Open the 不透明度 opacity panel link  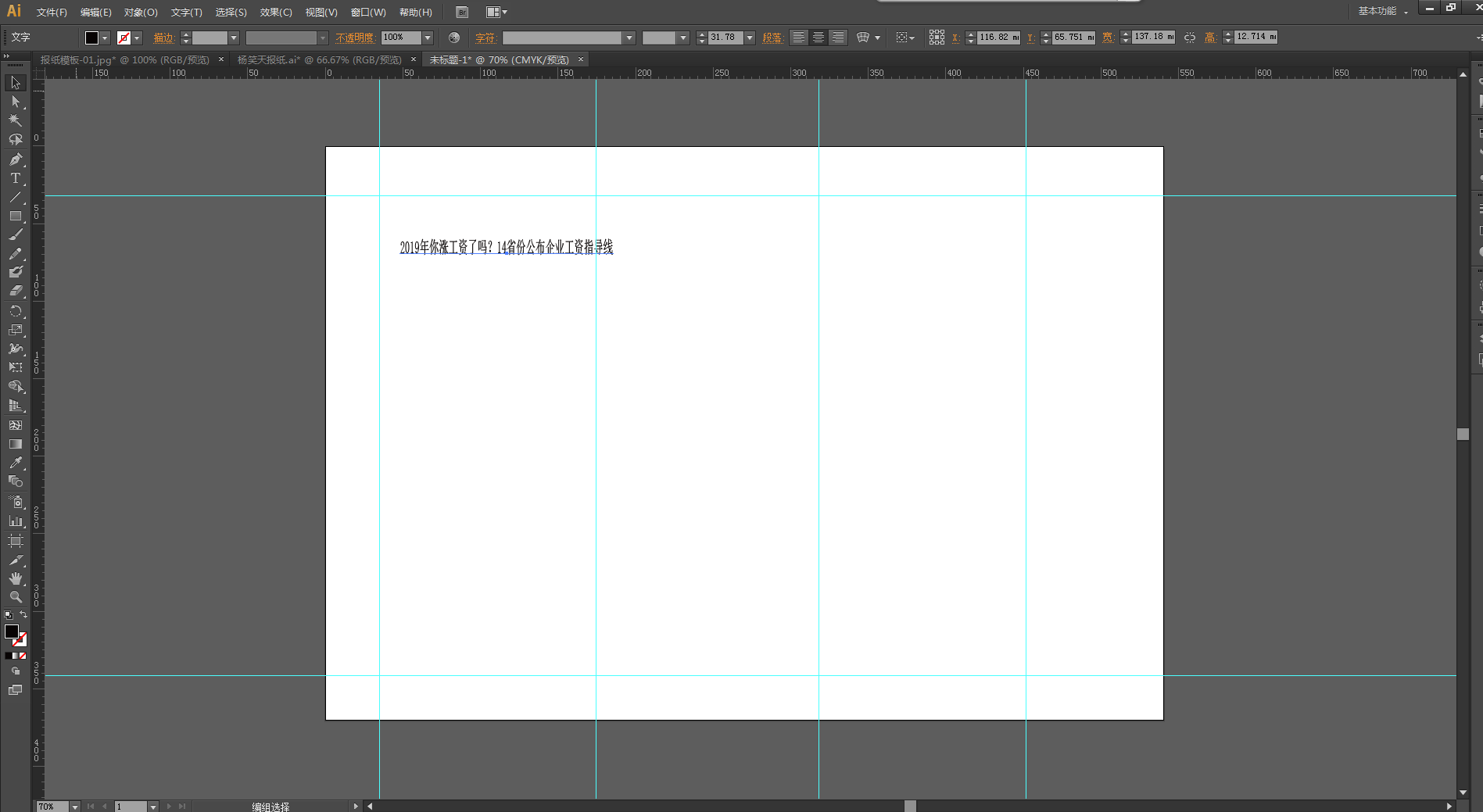355,38
